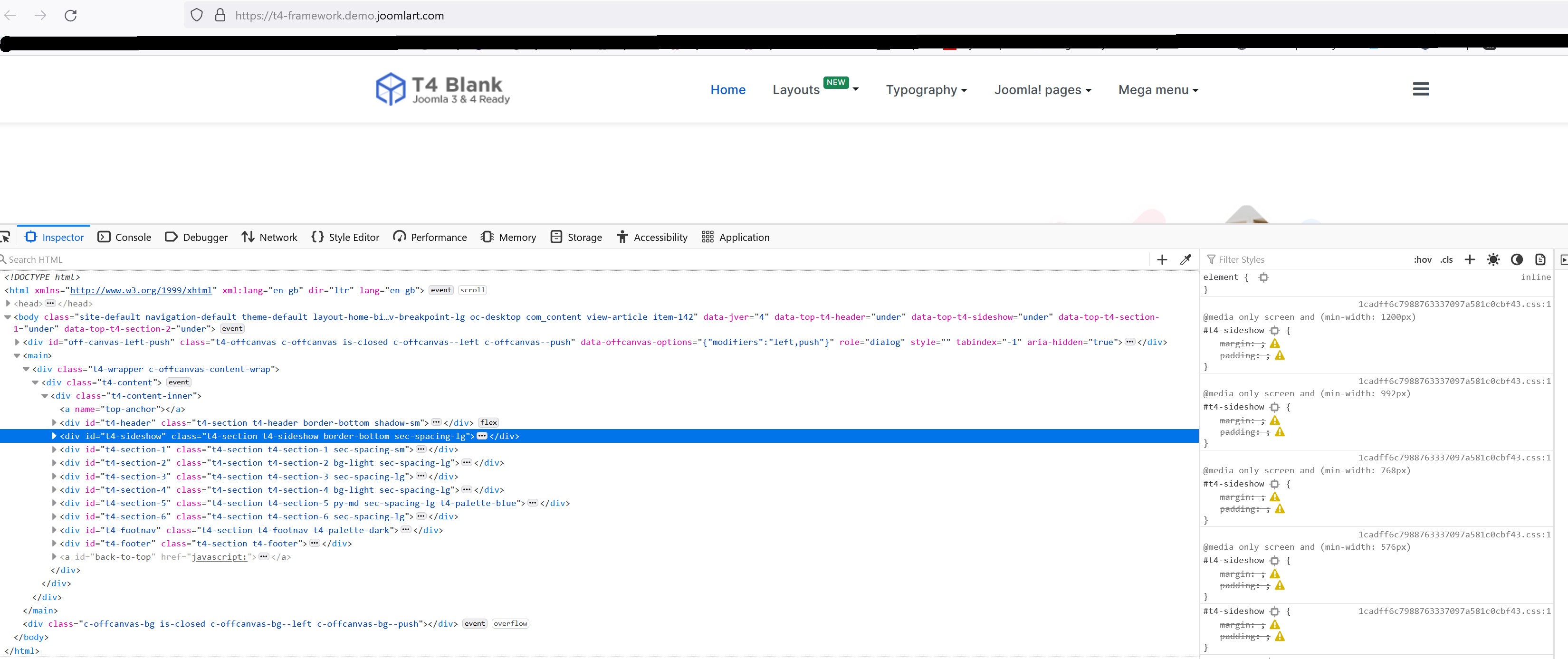Click the create new node plus icon
The width and height of the screenshot is (1568, 659).
click(x=1161, y=260)
